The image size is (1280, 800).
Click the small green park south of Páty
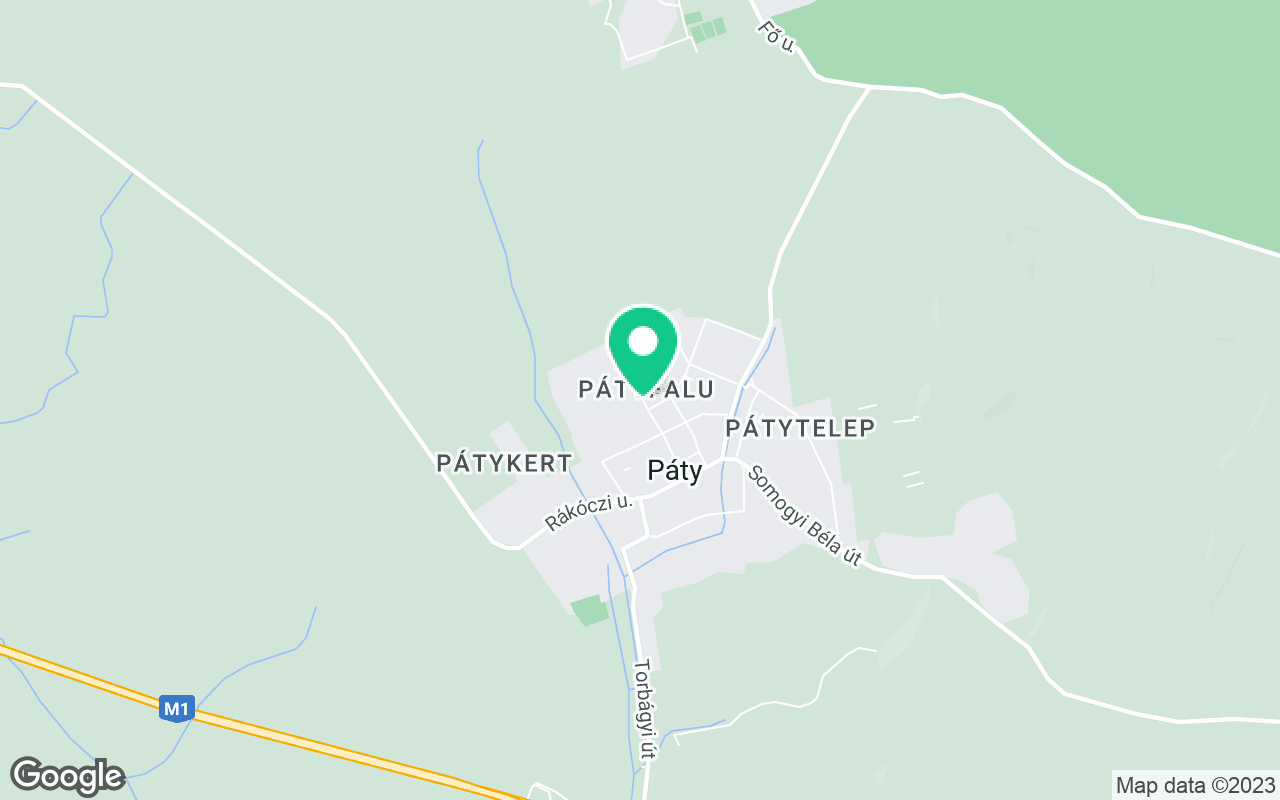(x=589, y=609)
